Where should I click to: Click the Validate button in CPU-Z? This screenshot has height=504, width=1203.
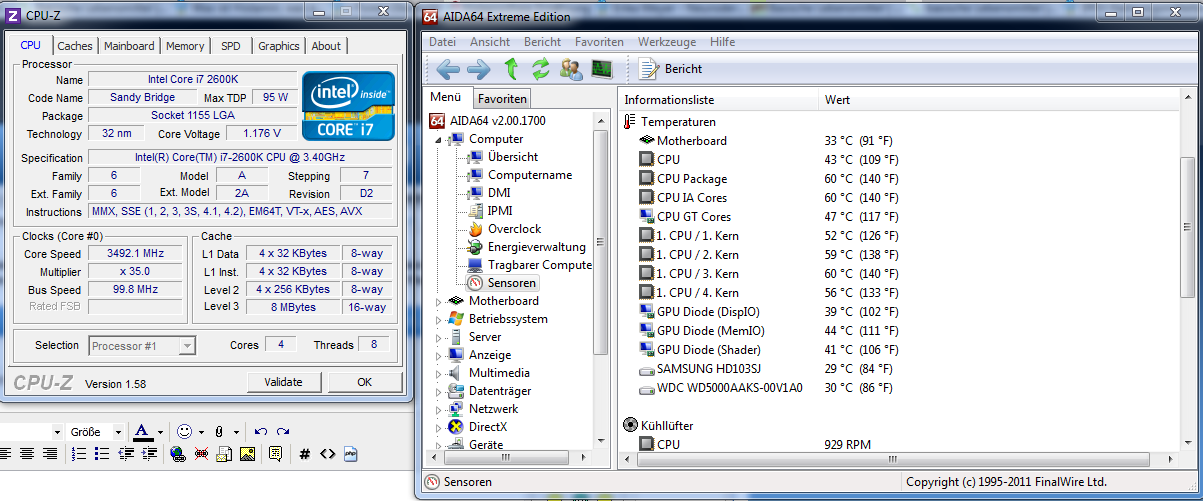tap(283, 382)
